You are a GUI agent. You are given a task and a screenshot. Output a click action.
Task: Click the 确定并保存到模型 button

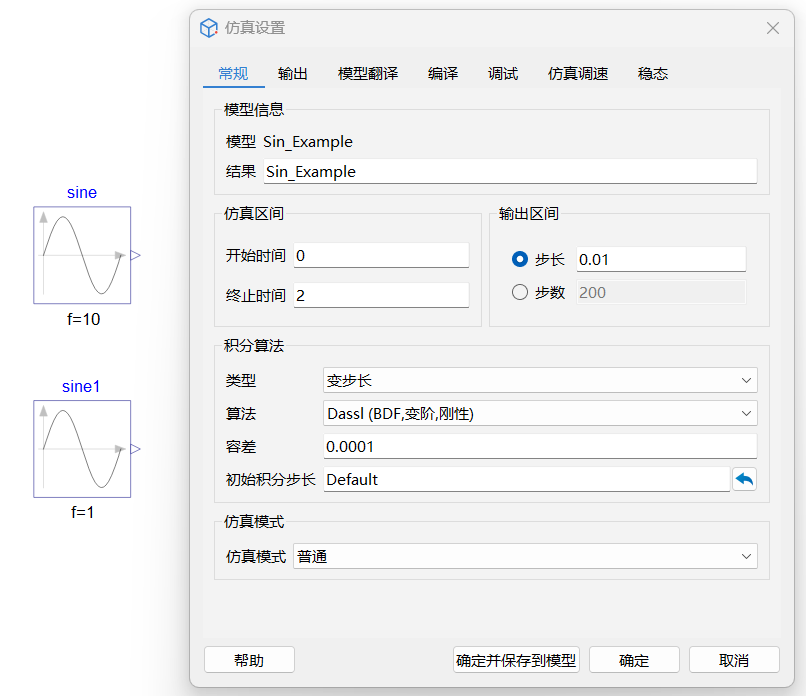516,660
